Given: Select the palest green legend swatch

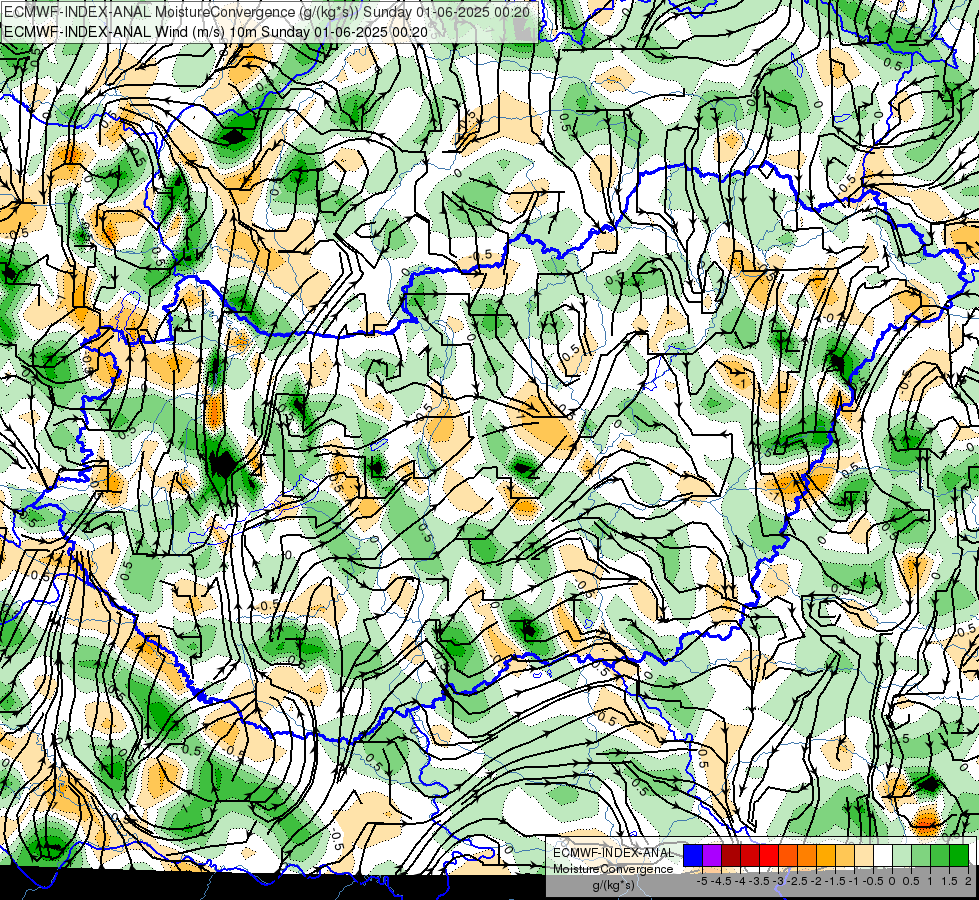Looking at the screenshot, I should tap(902, 856).
